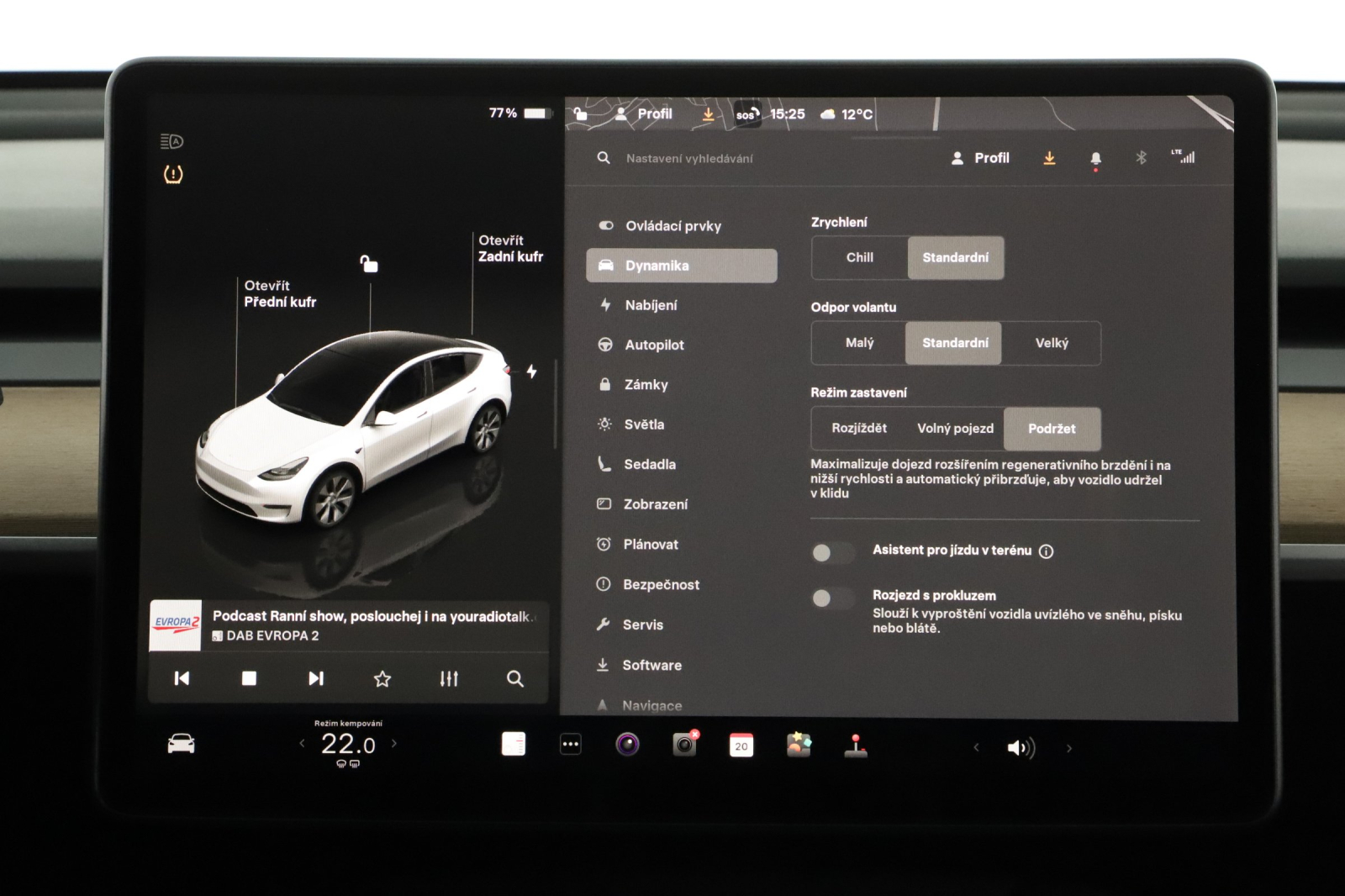1345x896 pixels.
Task: Tap the Nastavení vyhledávání search field
Action: pyautogui.click(x=689, y=157)
